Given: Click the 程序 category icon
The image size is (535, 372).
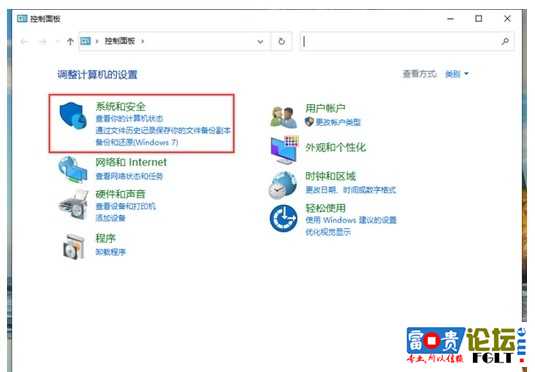Looking at the screenshot, I should point(74,246).
